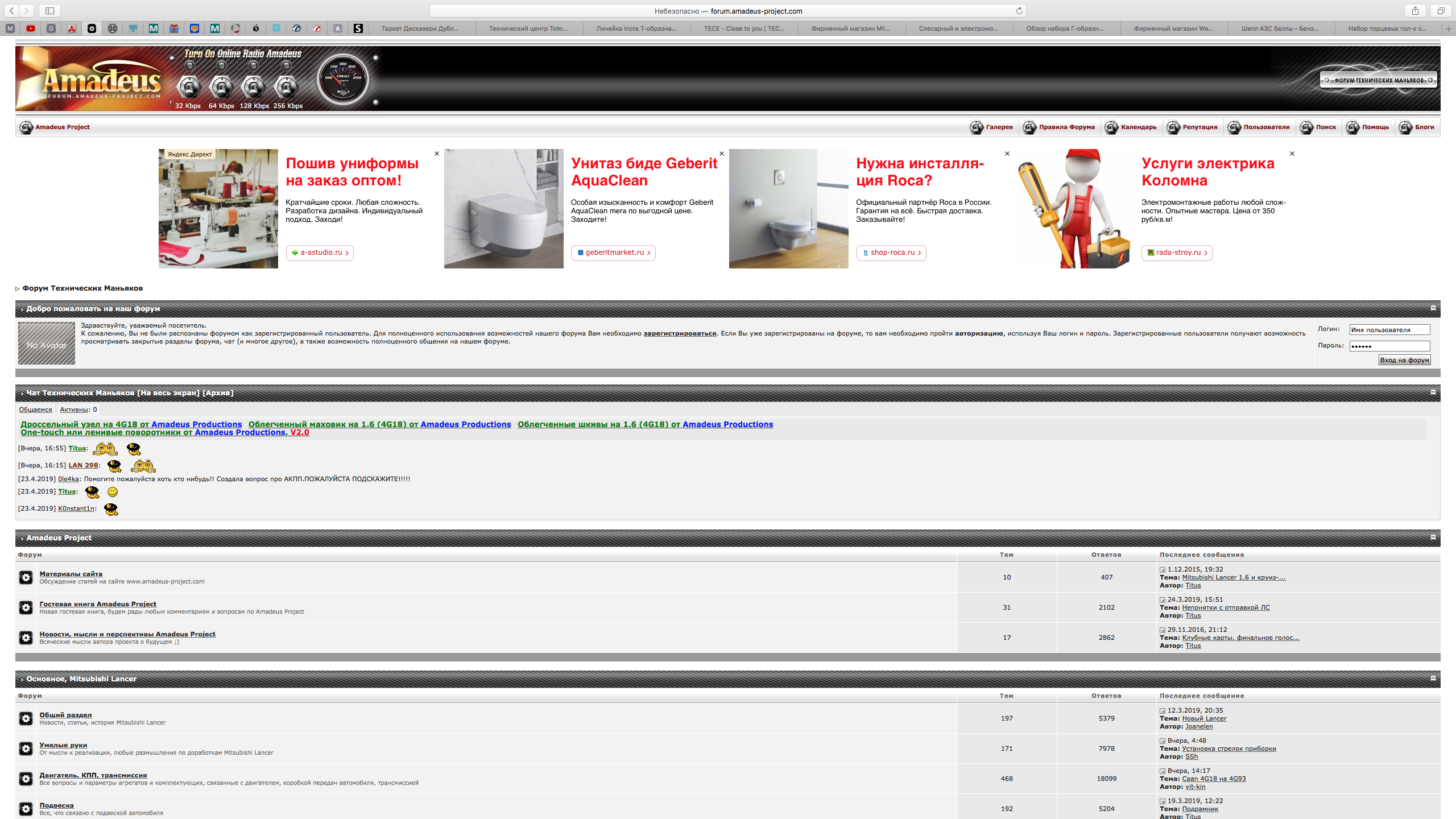
Task: Open the зарегистрироваться registration link
Action: tap(680, 334)
